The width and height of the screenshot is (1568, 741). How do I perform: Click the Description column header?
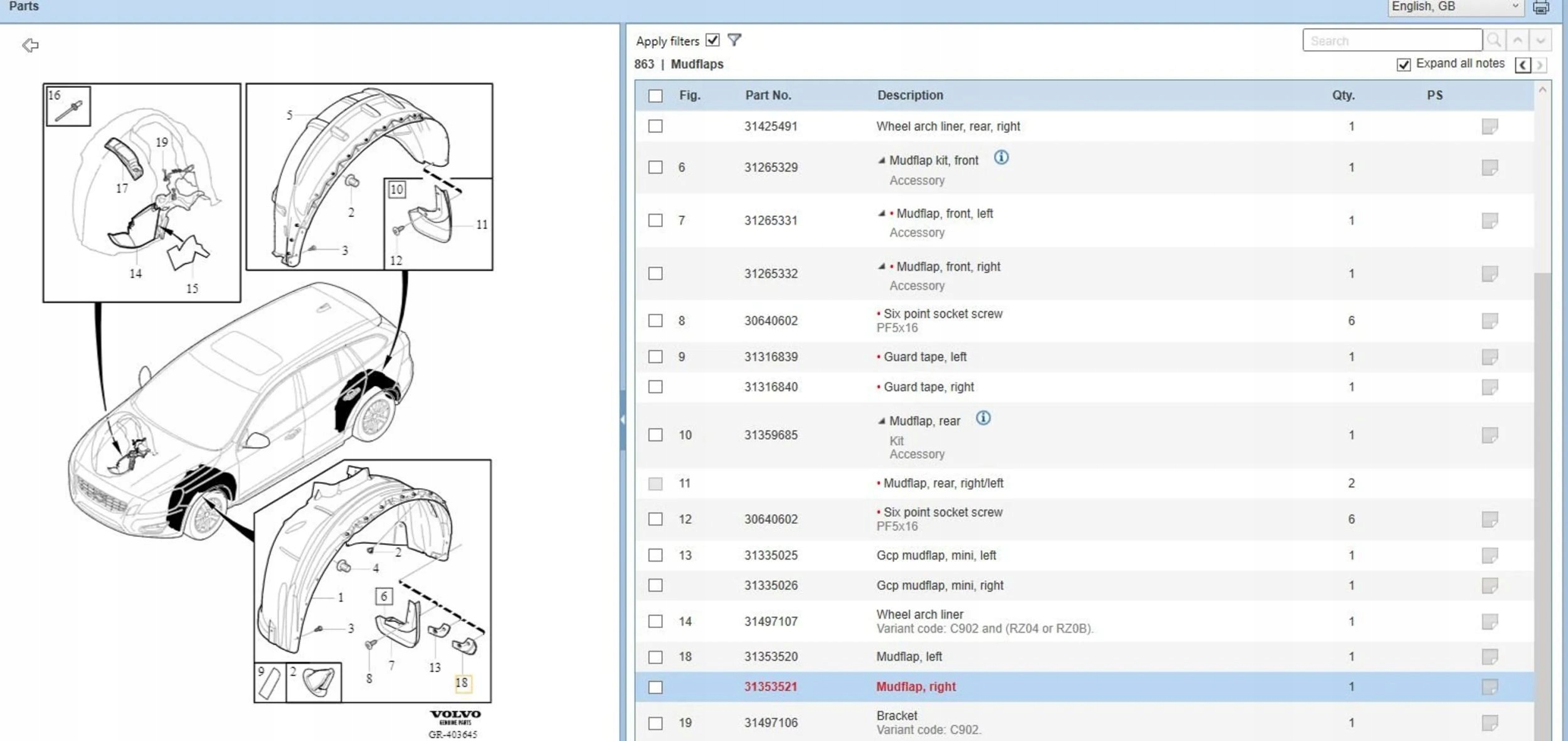coord(910,95)
